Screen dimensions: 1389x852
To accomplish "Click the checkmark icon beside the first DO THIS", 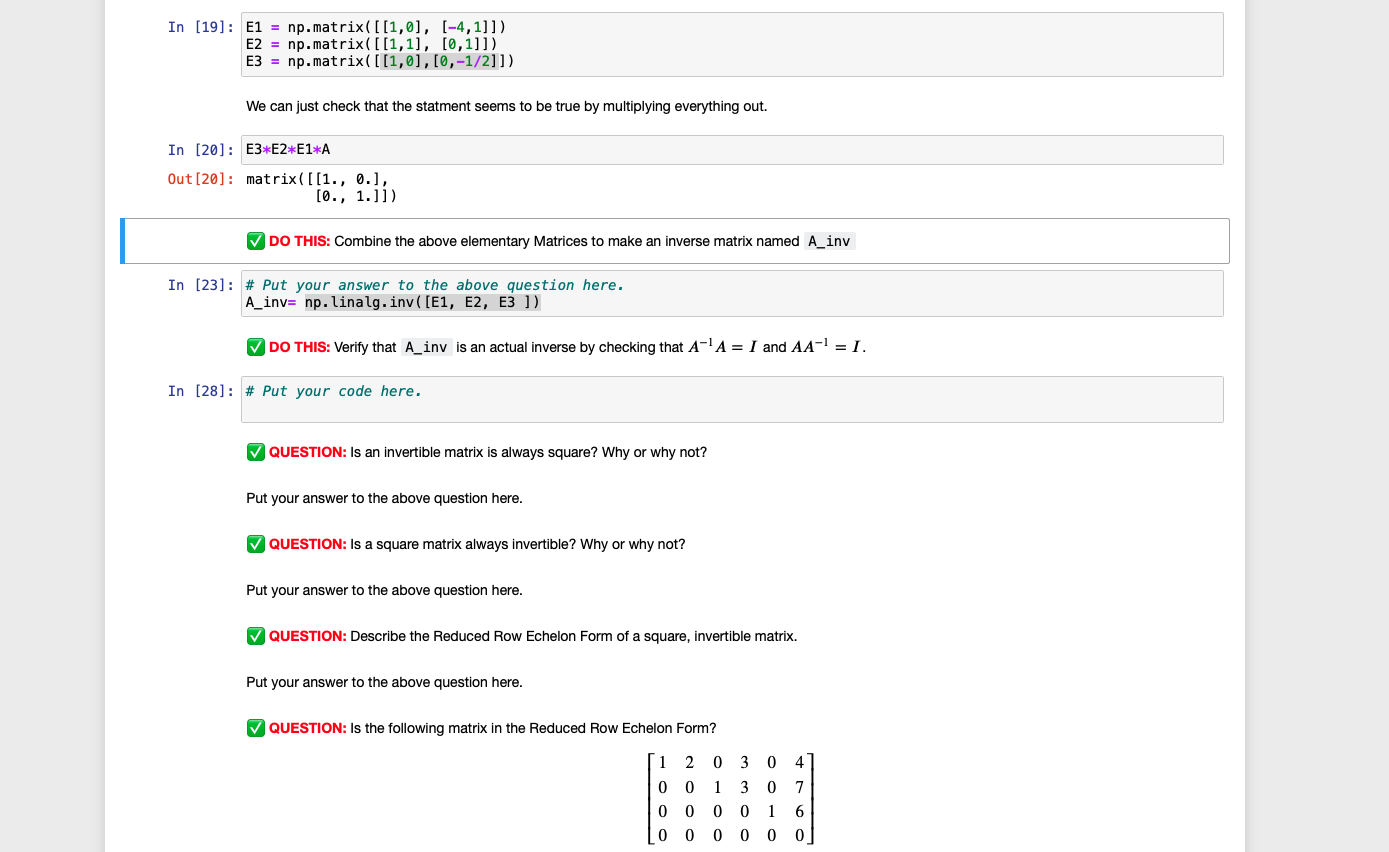I will pyautogui.click(x=256, y=240).
